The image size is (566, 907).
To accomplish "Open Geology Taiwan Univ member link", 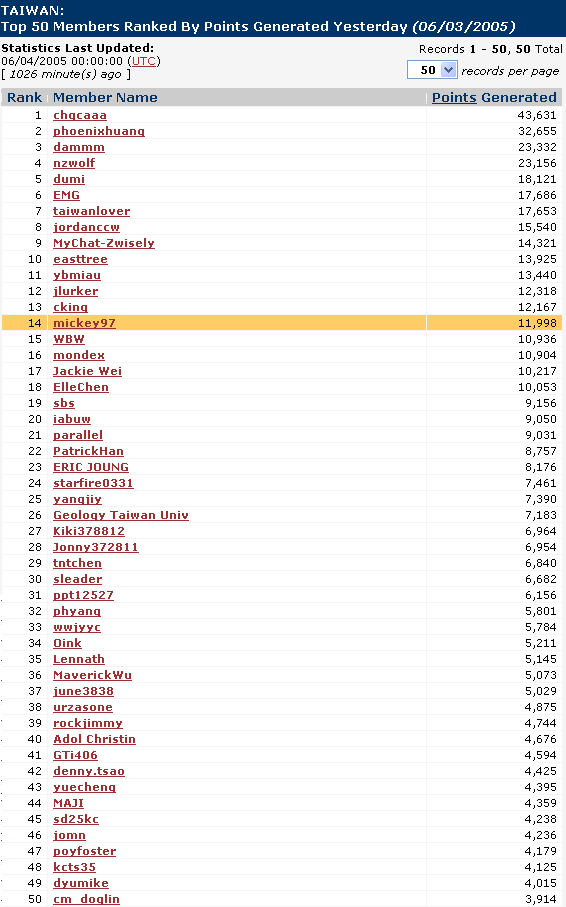I will pos(121,515).
